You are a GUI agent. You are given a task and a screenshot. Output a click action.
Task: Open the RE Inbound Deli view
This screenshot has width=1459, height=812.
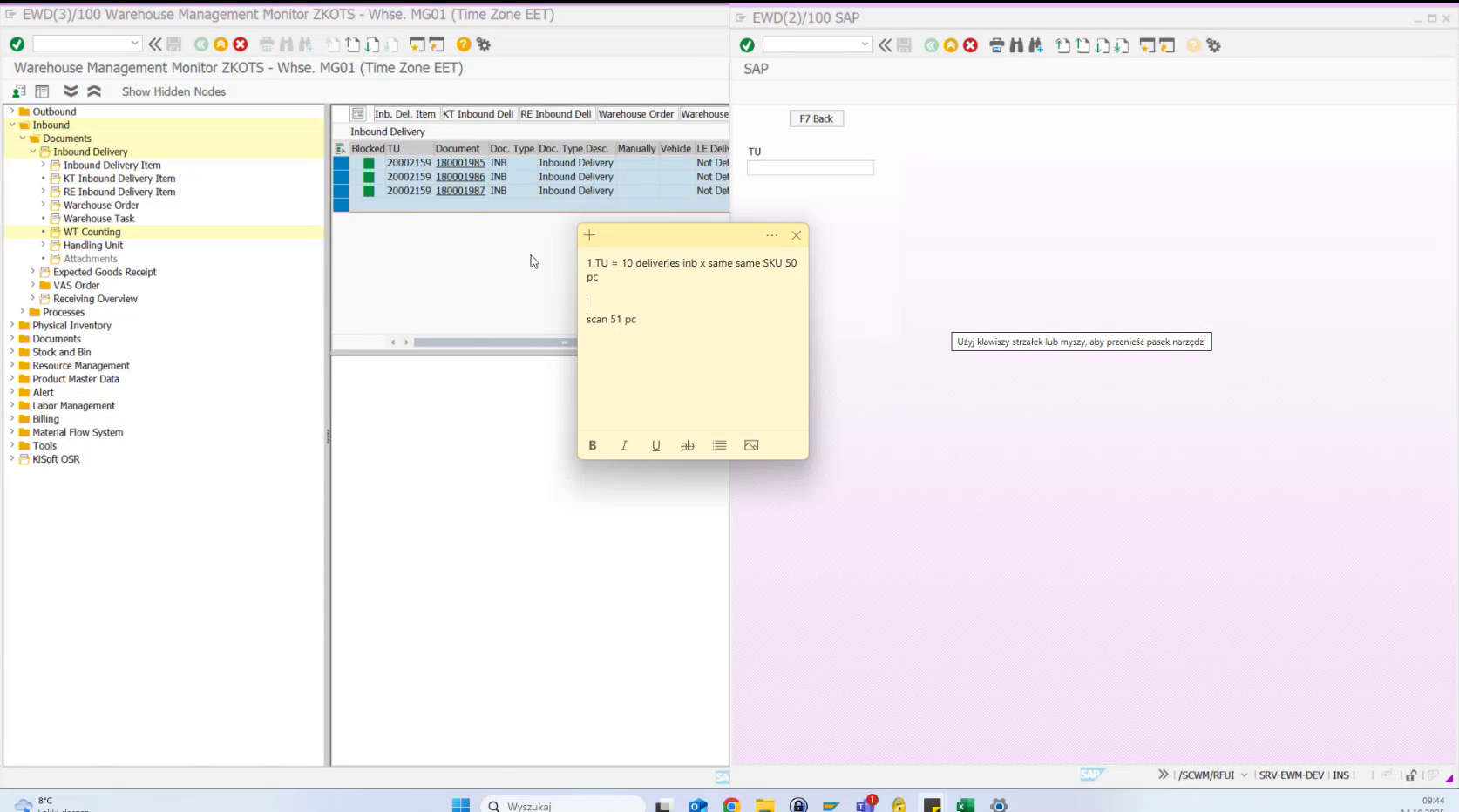click(556, 113)
